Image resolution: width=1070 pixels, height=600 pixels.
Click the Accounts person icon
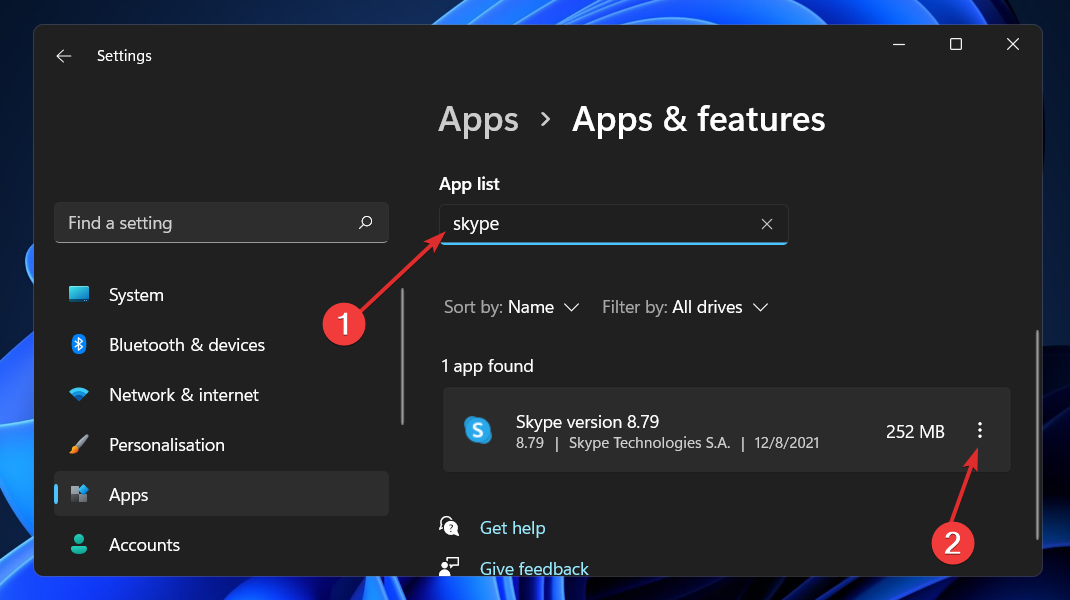(x=79, y=544)
